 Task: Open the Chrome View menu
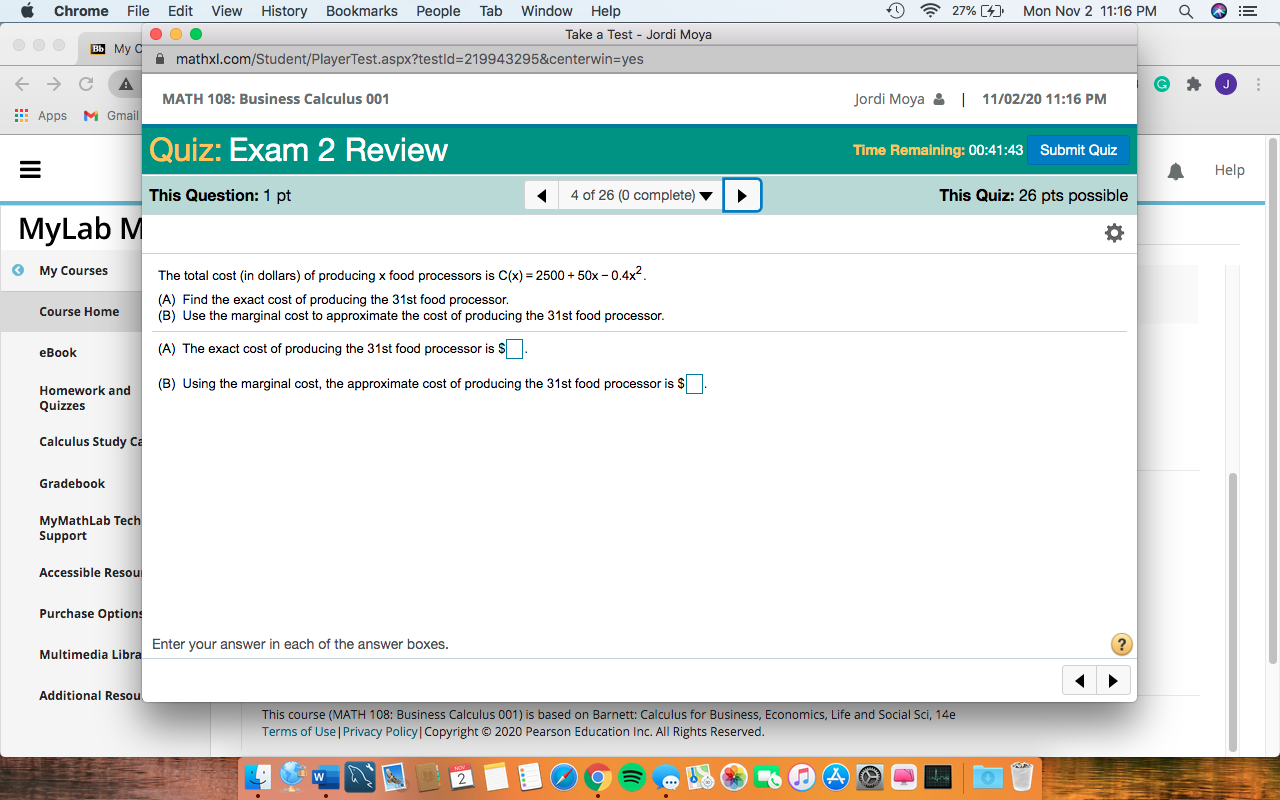227,11
